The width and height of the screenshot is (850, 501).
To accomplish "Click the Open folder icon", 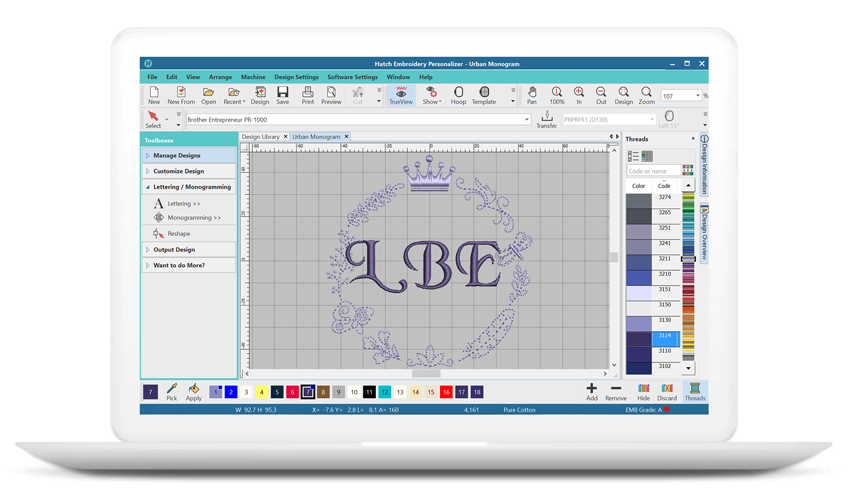I will click(208, 95).
